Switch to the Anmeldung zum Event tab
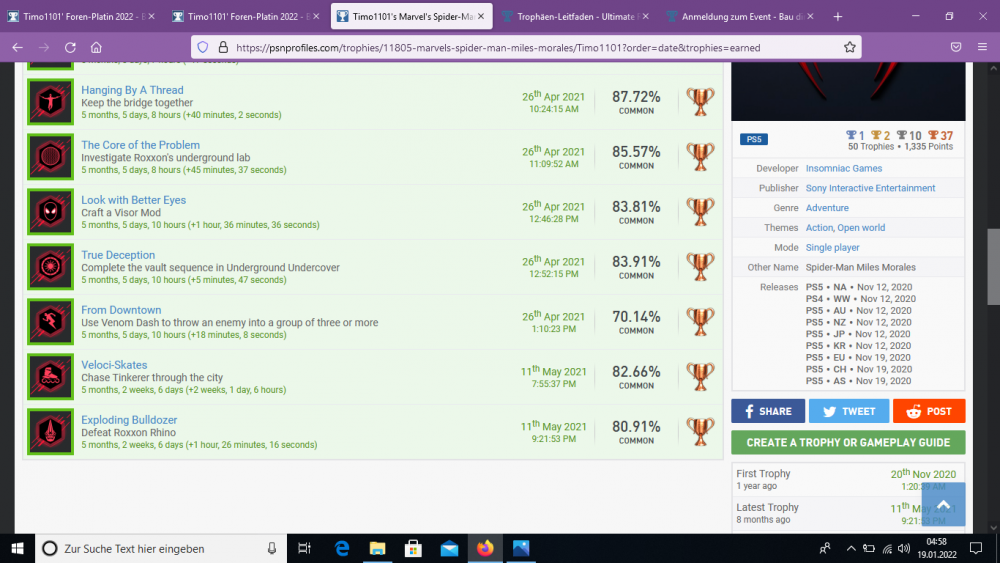 [740, 16]
